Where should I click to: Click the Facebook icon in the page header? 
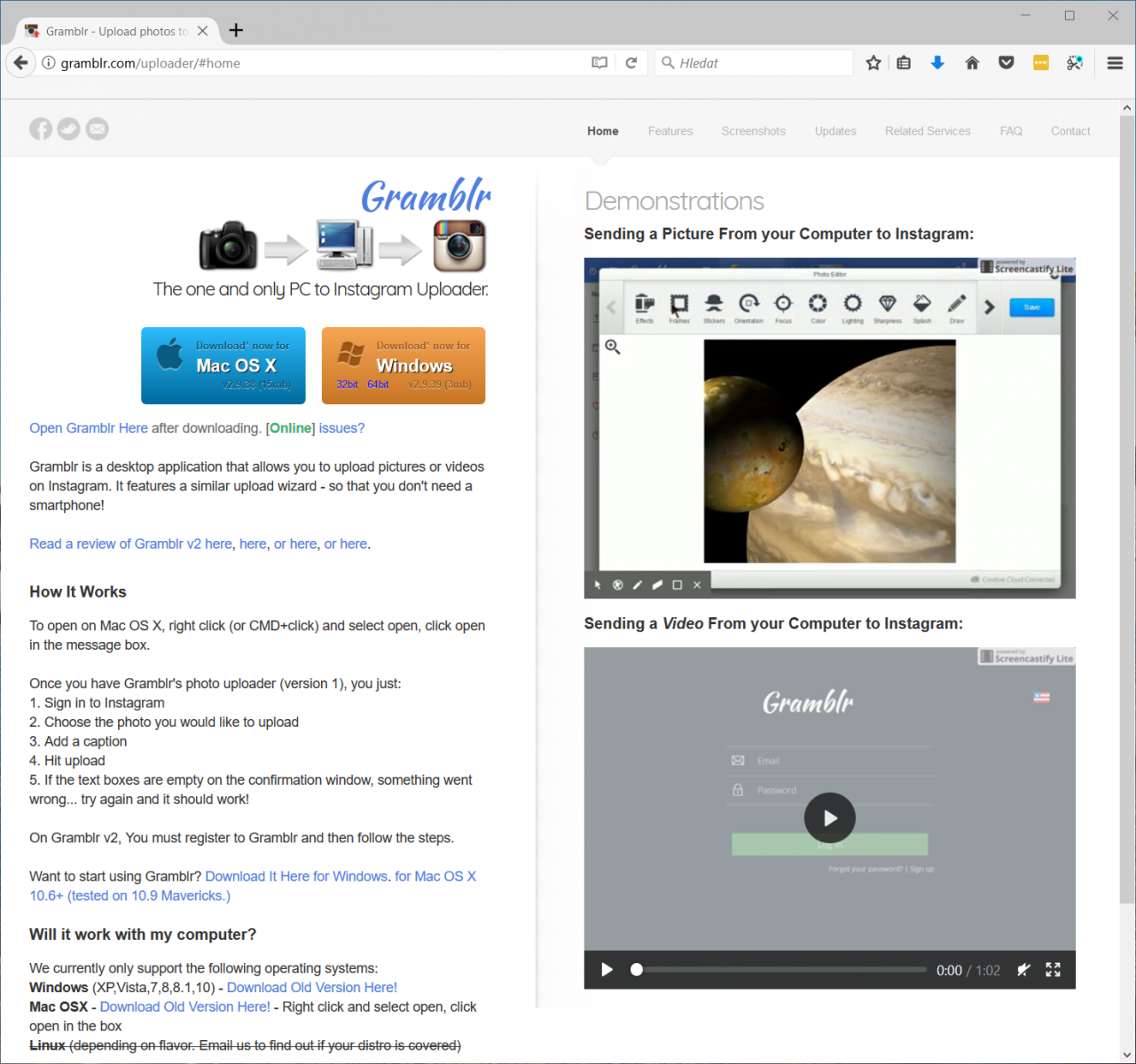click(41, 129)
